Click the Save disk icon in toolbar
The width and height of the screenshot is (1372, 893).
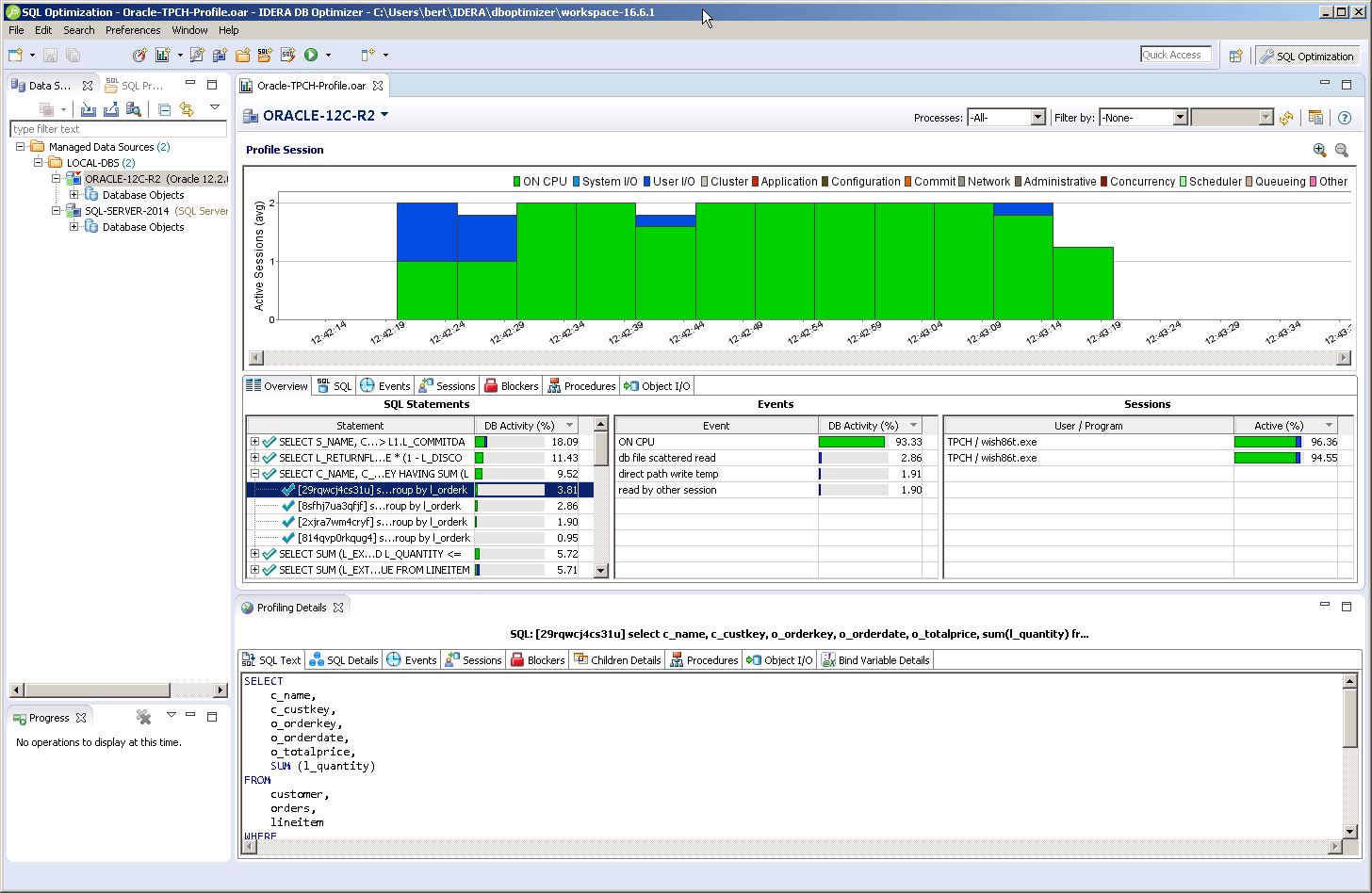click(50, 56)
